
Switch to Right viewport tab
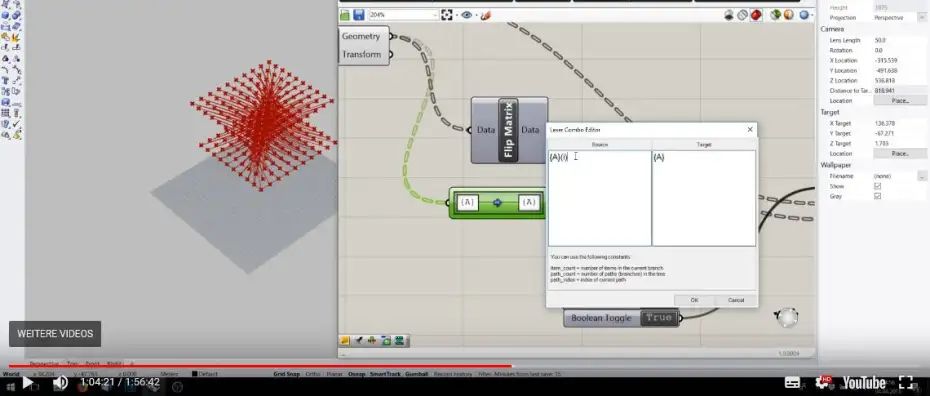tap(113, 363)
